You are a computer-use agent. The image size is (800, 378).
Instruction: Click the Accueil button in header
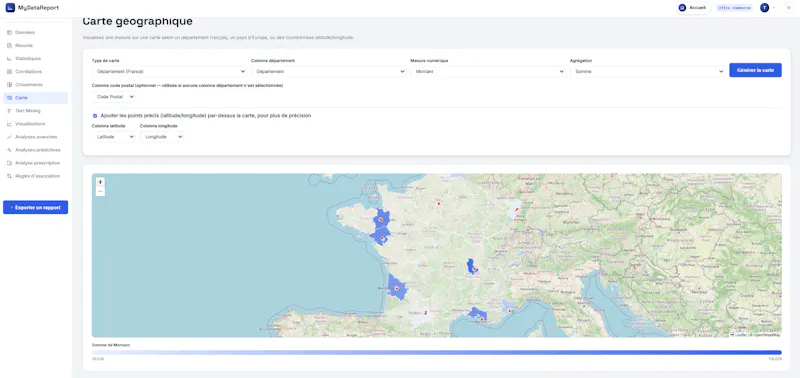pyautogui.click(x=693, y=8)
